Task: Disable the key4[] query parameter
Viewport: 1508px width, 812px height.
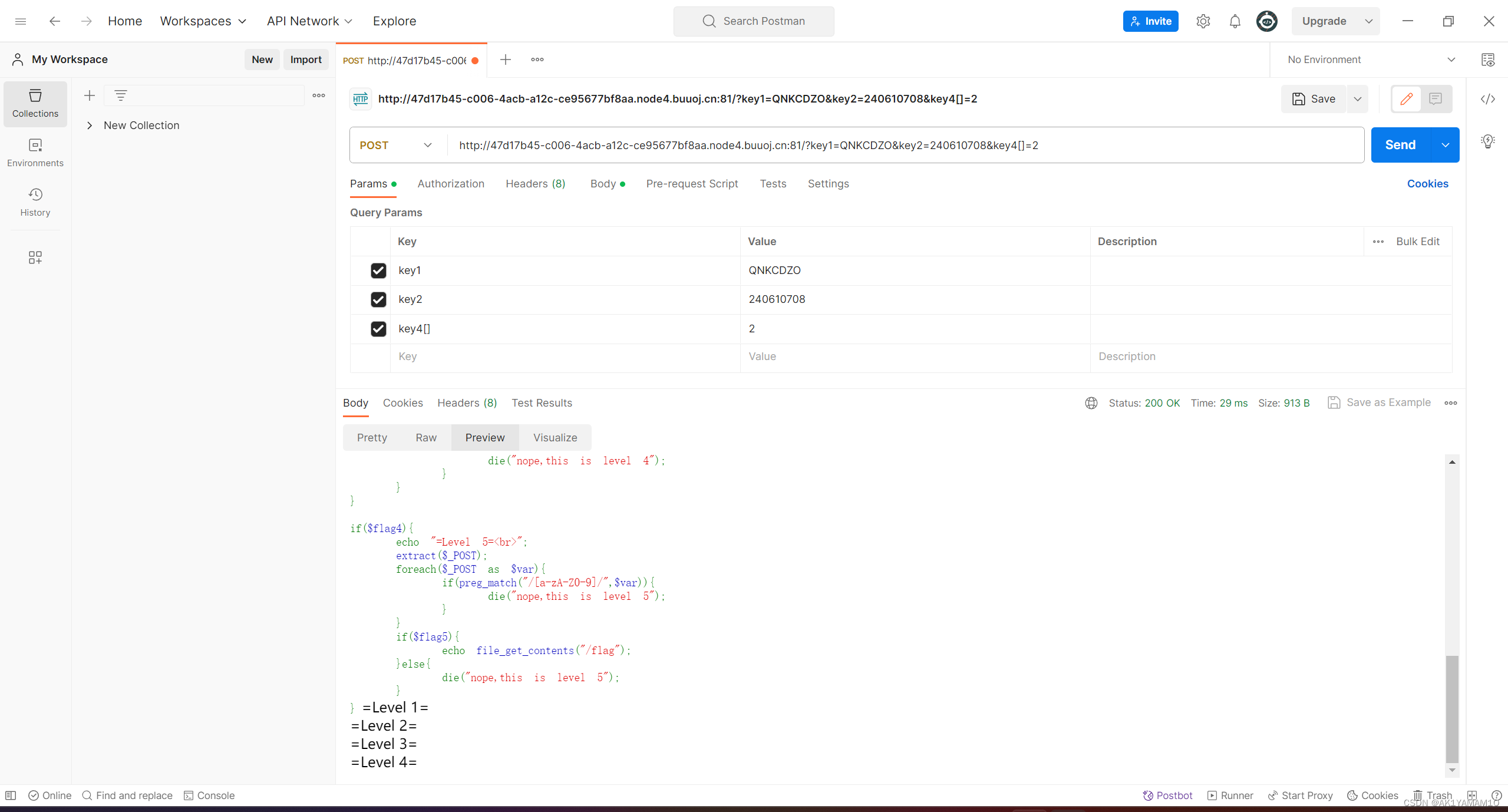Action: (378, 329)
